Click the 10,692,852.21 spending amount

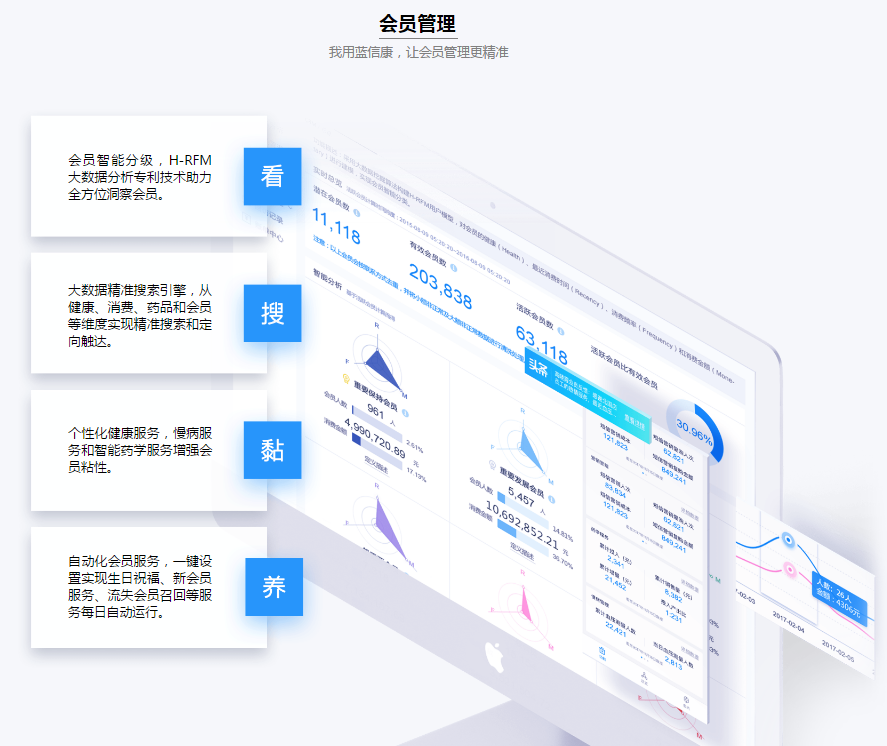click(x=522, y=525)
